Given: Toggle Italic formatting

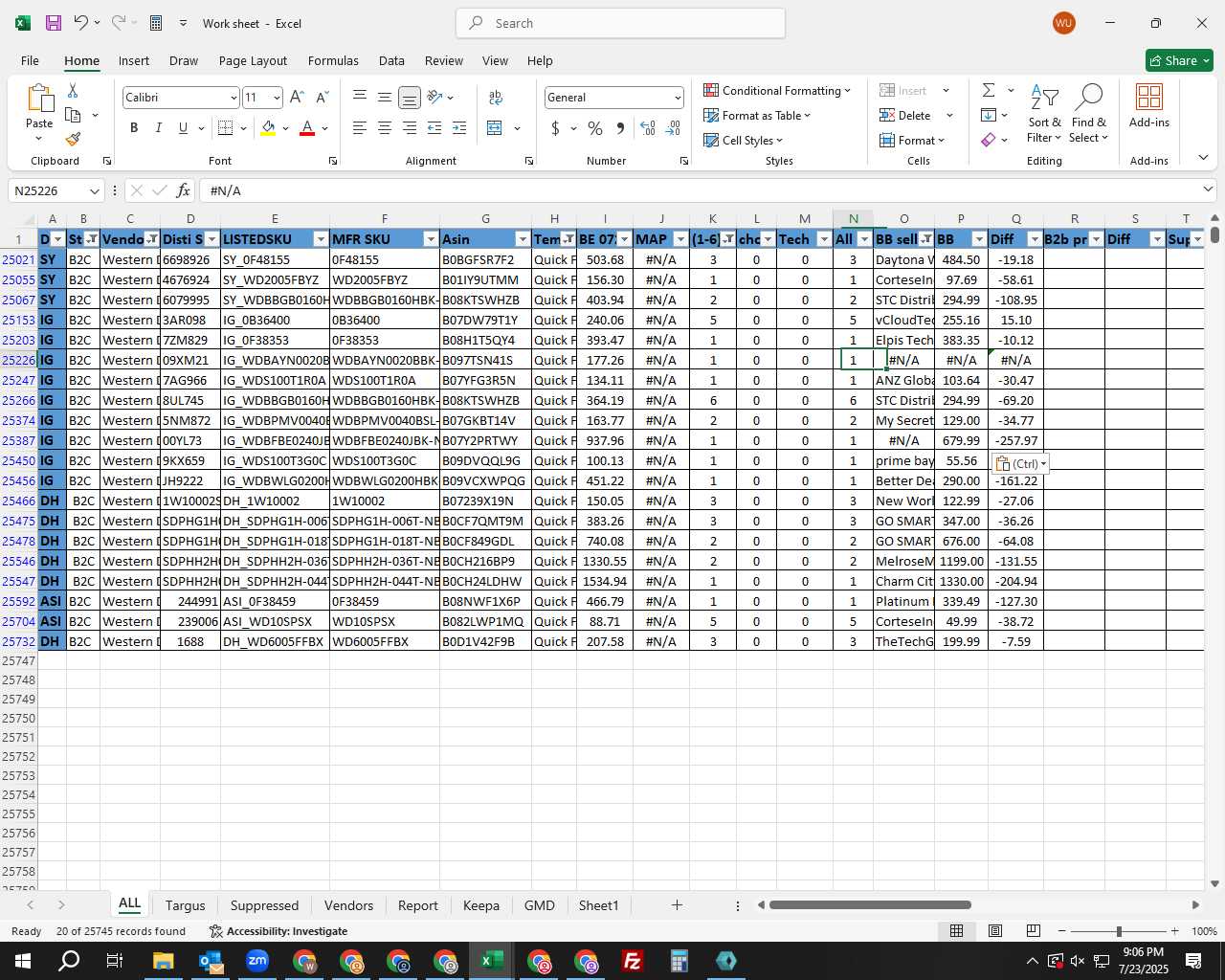Looking at the screenshot, I should (x=158, y=128).
